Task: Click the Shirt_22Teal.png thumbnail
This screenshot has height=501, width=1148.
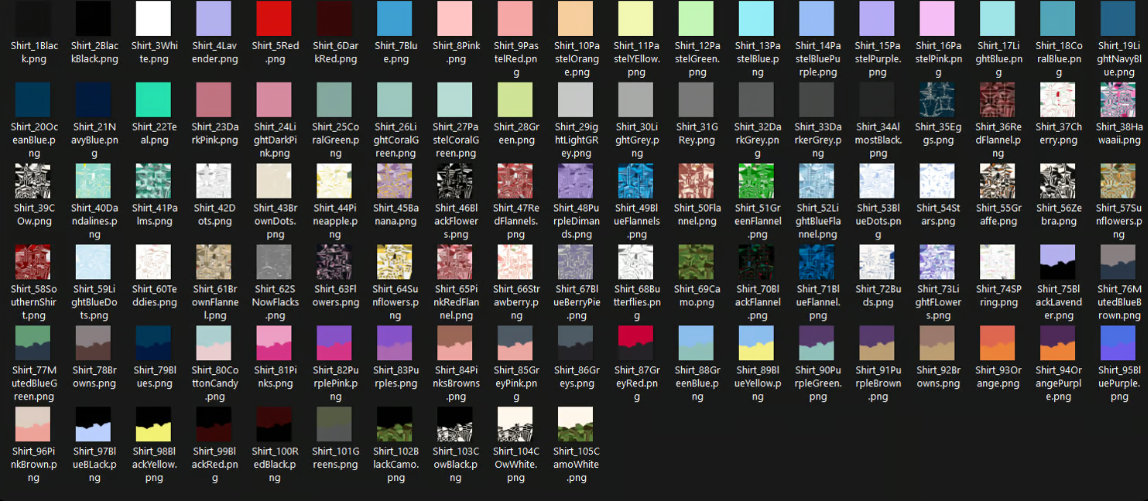Action: [155, 101]
